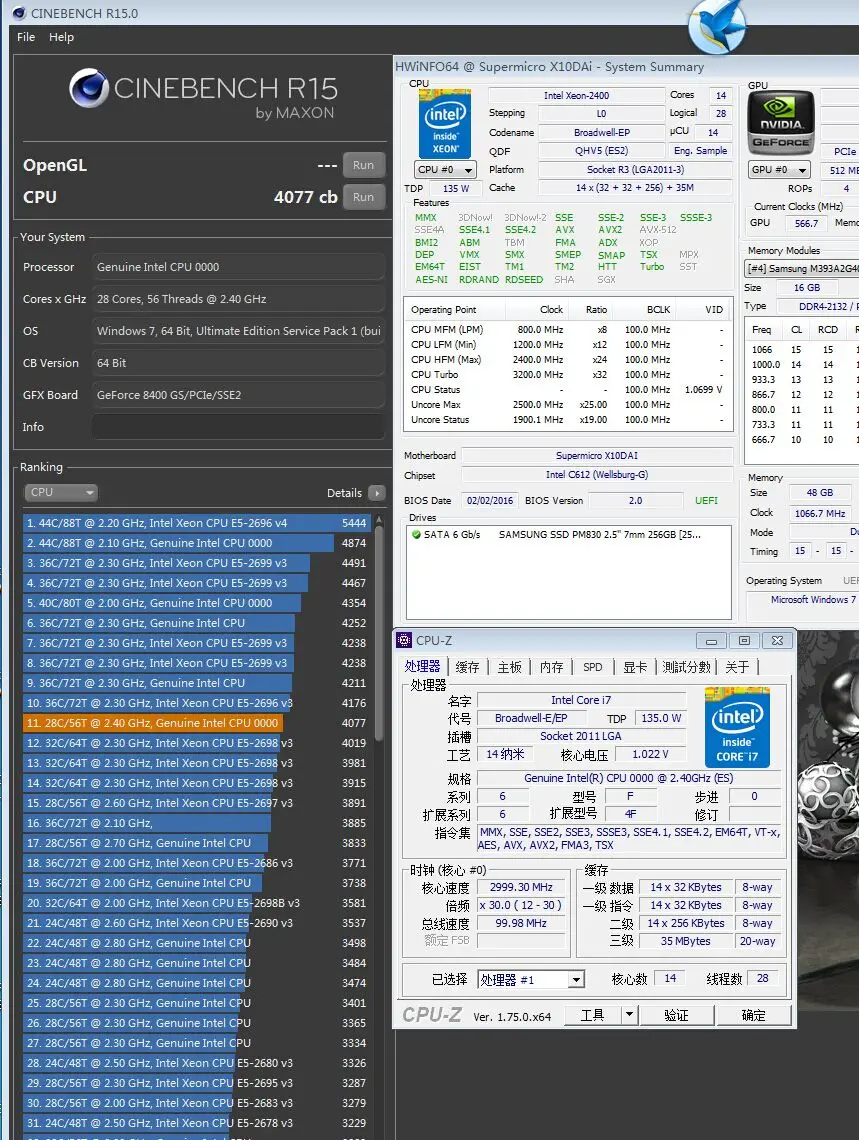Click the 35 MBytes L3 cache value in CPU-Z
This screenshot has height=1140, width=859.
pos(685,941)
